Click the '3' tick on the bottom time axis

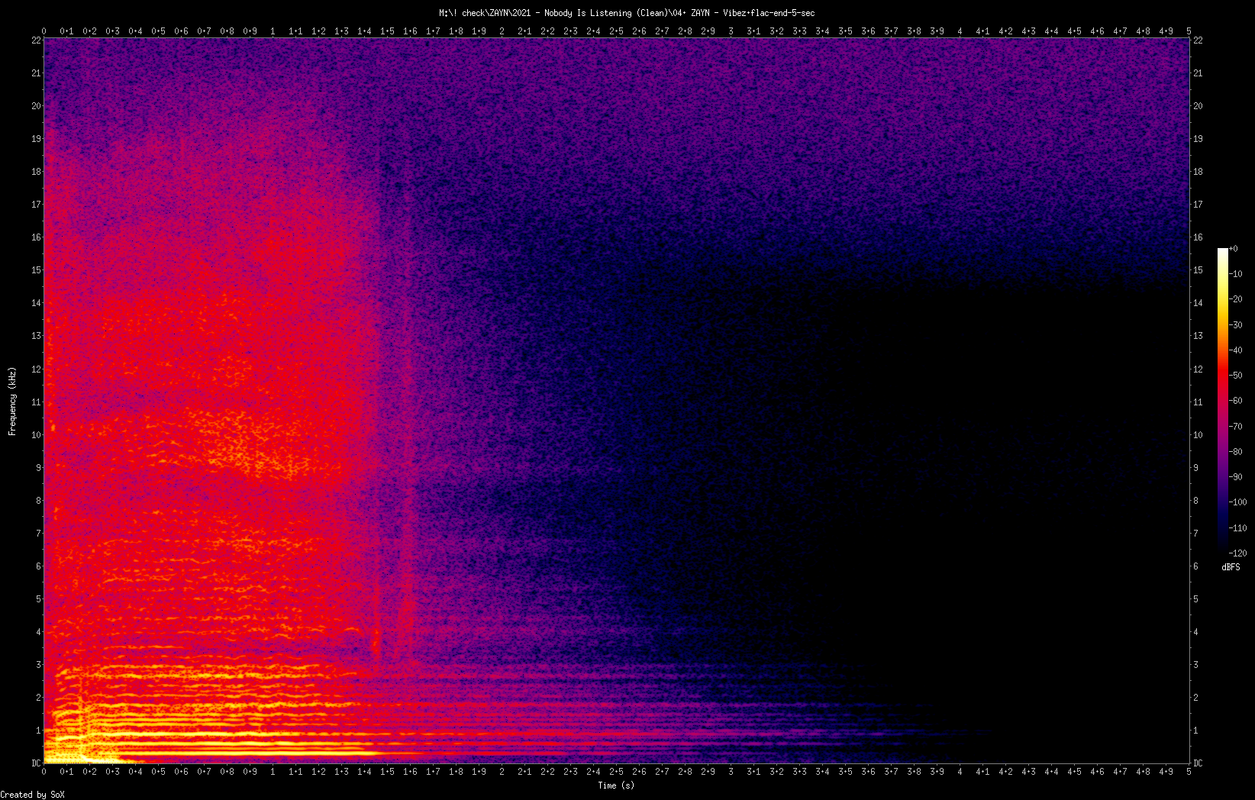coord(731,773)
